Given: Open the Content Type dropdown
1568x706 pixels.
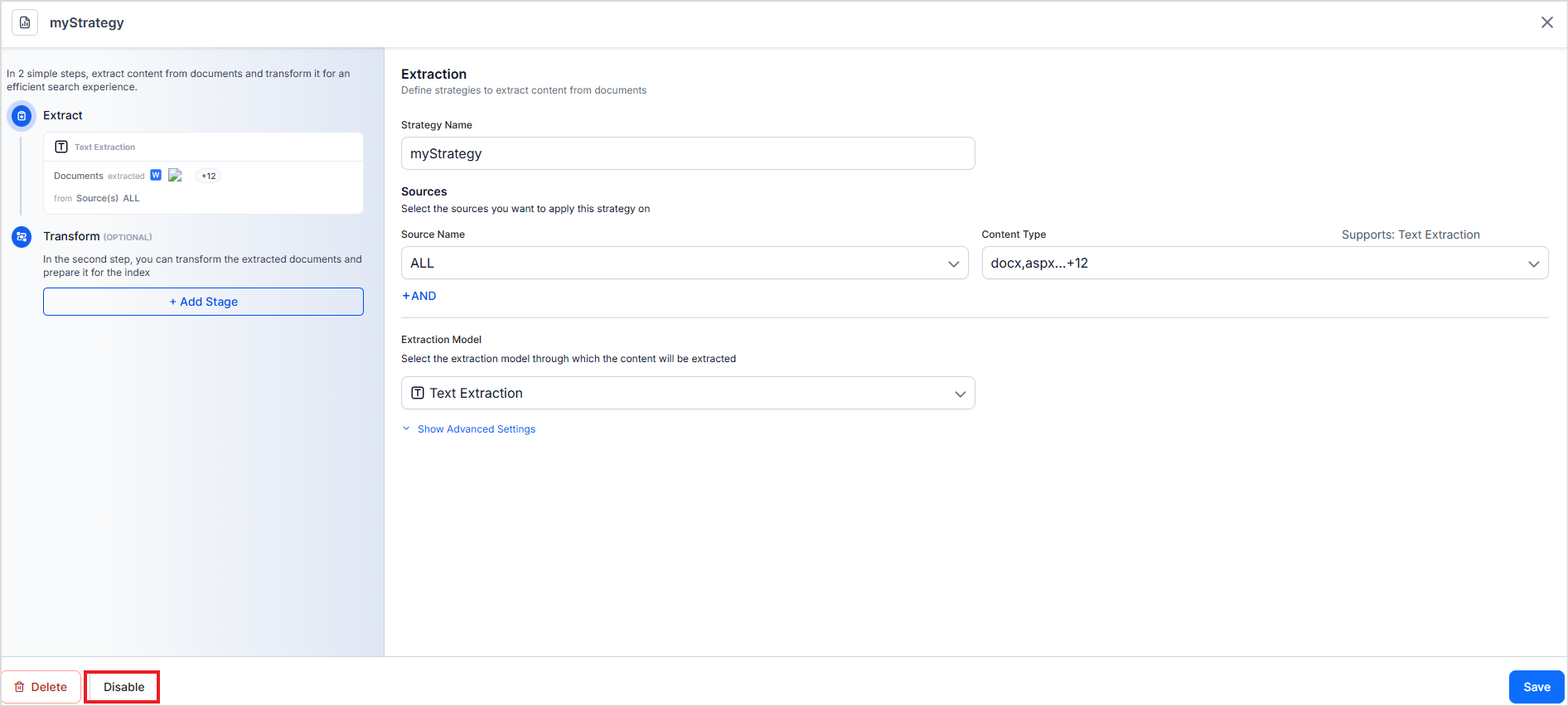Looking at the screenshot, I should (1264, 263).
